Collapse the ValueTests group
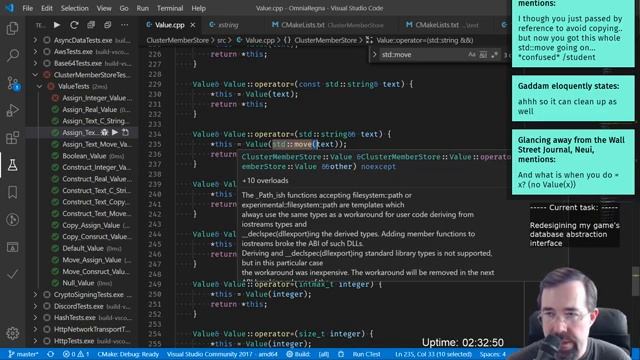Image resolution: width=640 pixels, height=360 pixels. pyautogui.click(x=40, y=86)
